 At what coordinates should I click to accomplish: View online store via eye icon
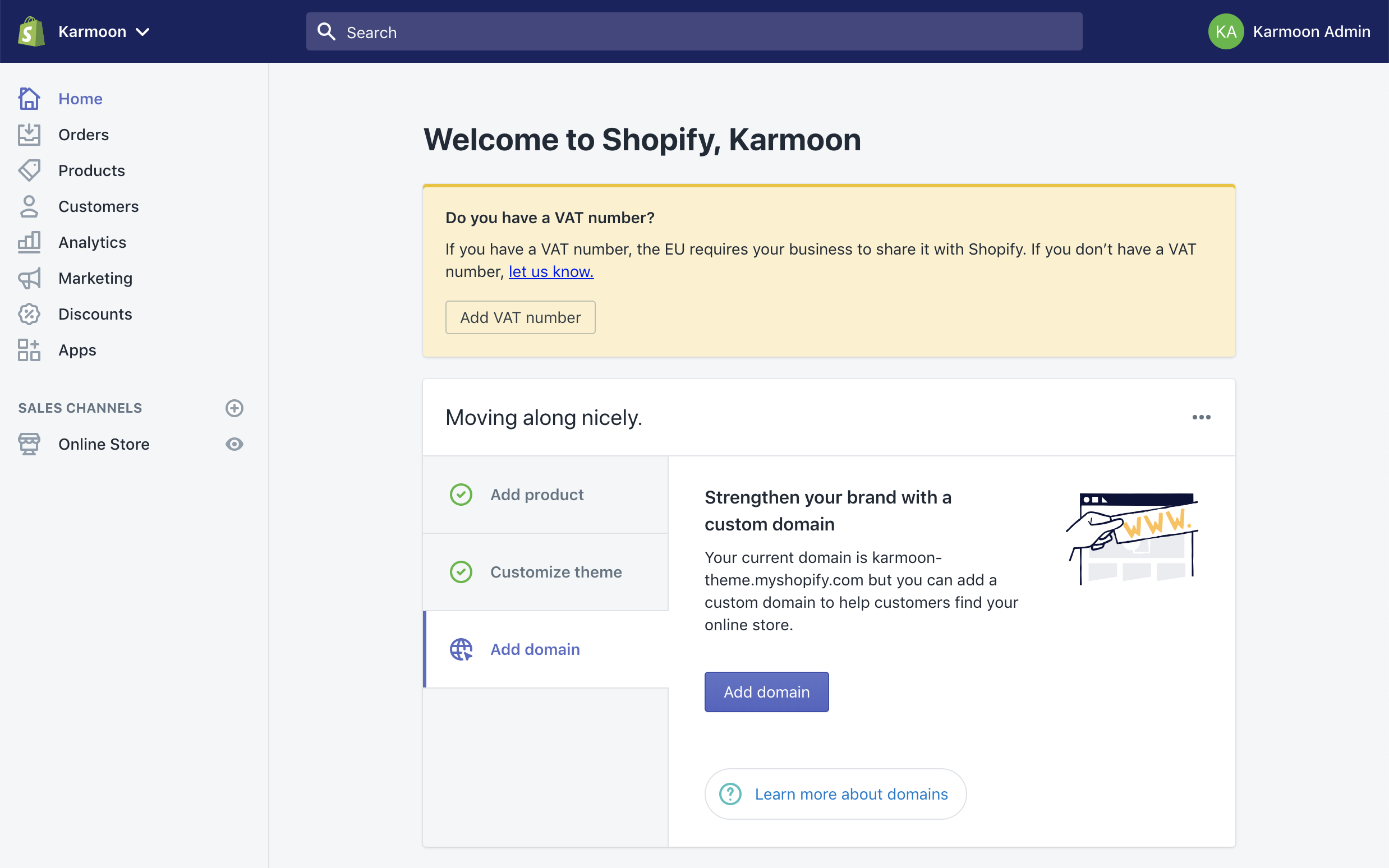(x=234, y=444)
